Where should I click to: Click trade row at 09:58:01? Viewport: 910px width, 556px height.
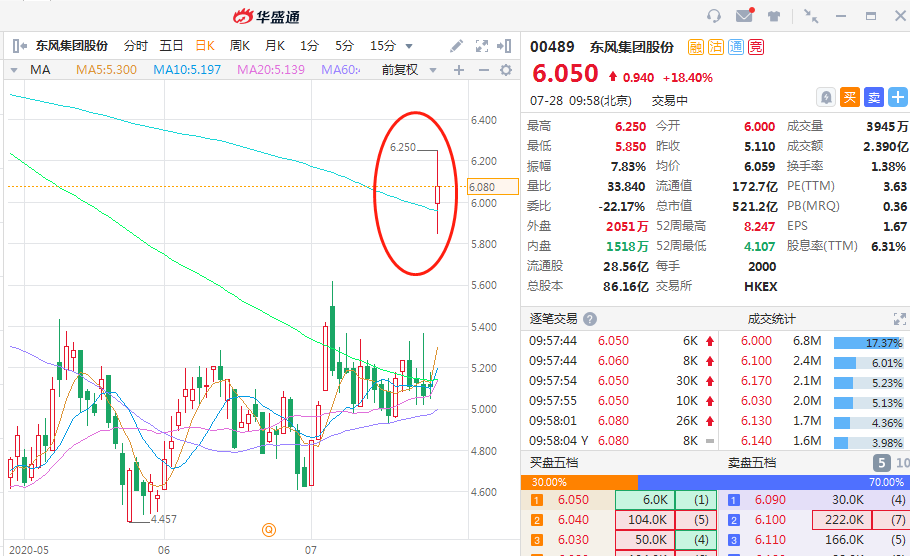coord(620,421)
